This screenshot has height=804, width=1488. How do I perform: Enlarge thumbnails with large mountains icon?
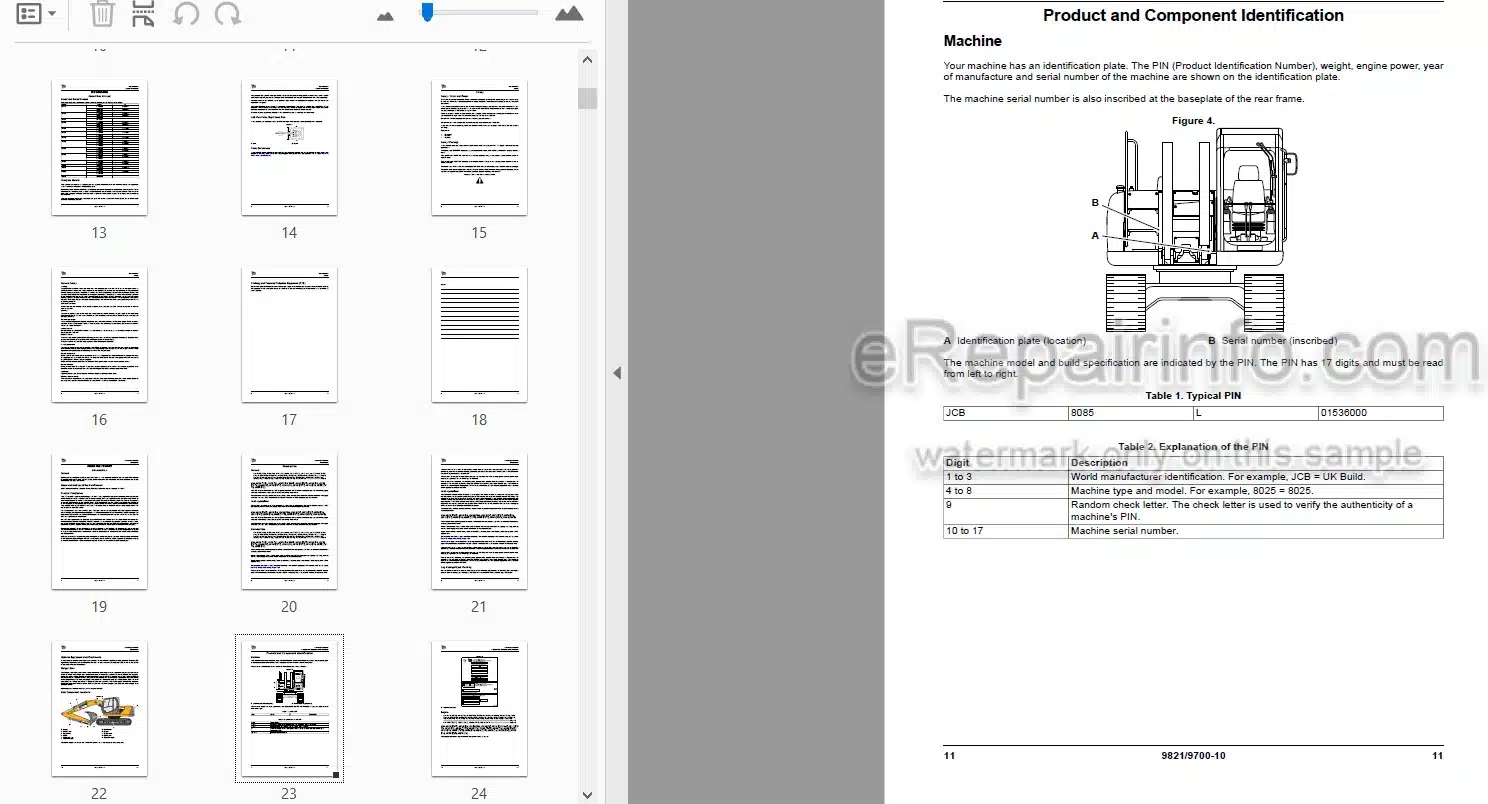coord(569,13)
